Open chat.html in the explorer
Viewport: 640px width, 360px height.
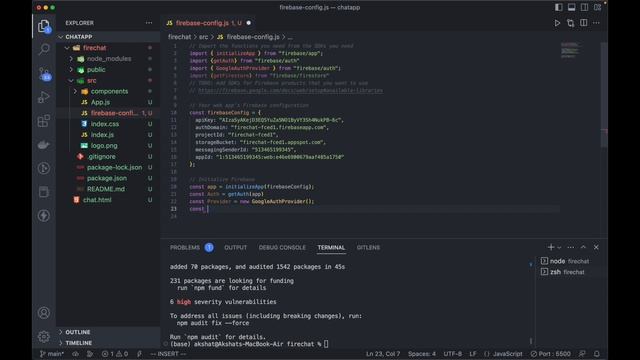tap(109, 200)
